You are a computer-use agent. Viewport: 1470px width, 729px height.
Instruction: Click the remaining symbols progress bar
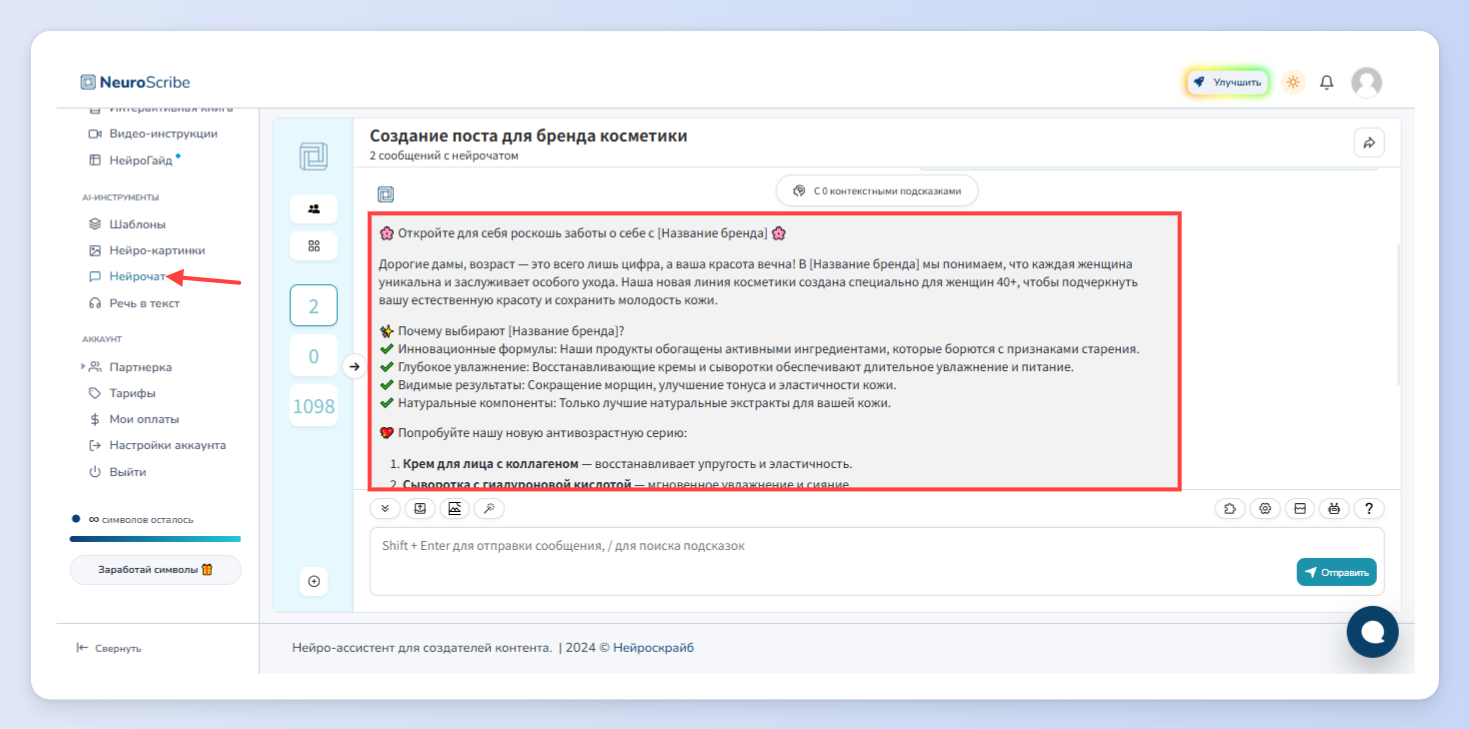[155, 538]
